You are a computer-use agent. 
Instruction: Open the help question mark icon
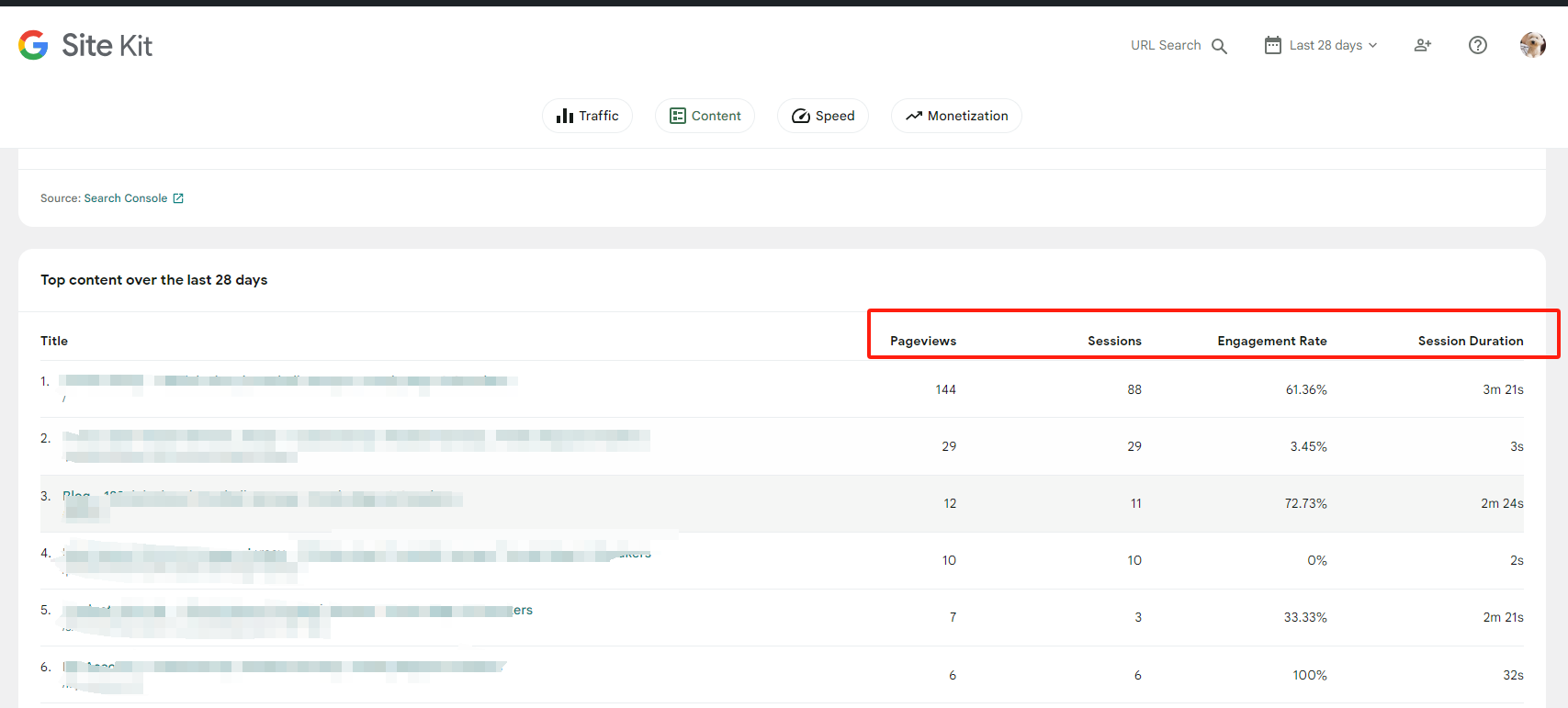pyautogui.click(x=1477, y=45)
